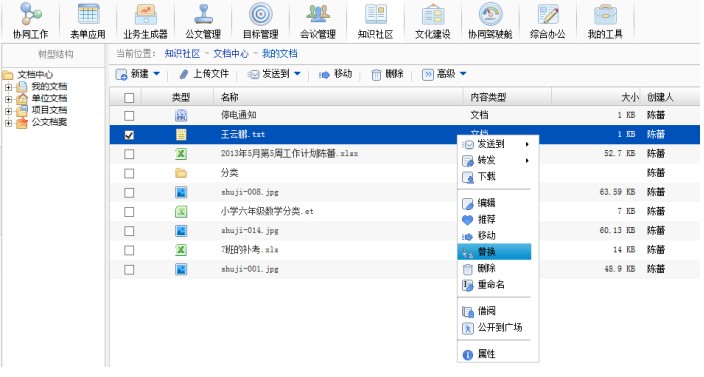Open the 协同工作 module icon
This screenshot has height=377, width=704.
(31, 14)
